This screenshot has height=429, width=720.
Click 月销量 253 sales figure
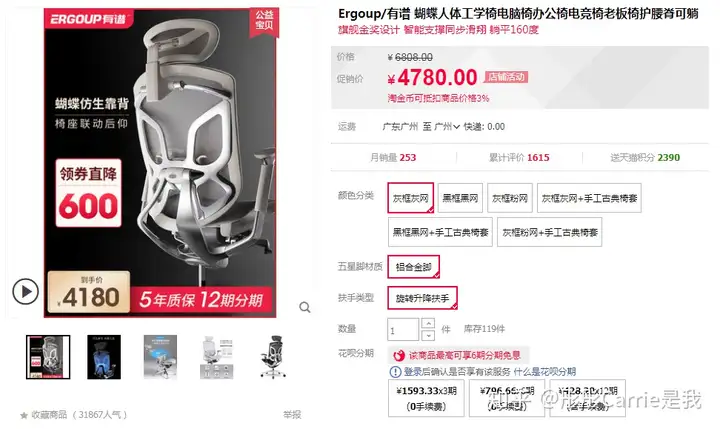pos(393,158)
